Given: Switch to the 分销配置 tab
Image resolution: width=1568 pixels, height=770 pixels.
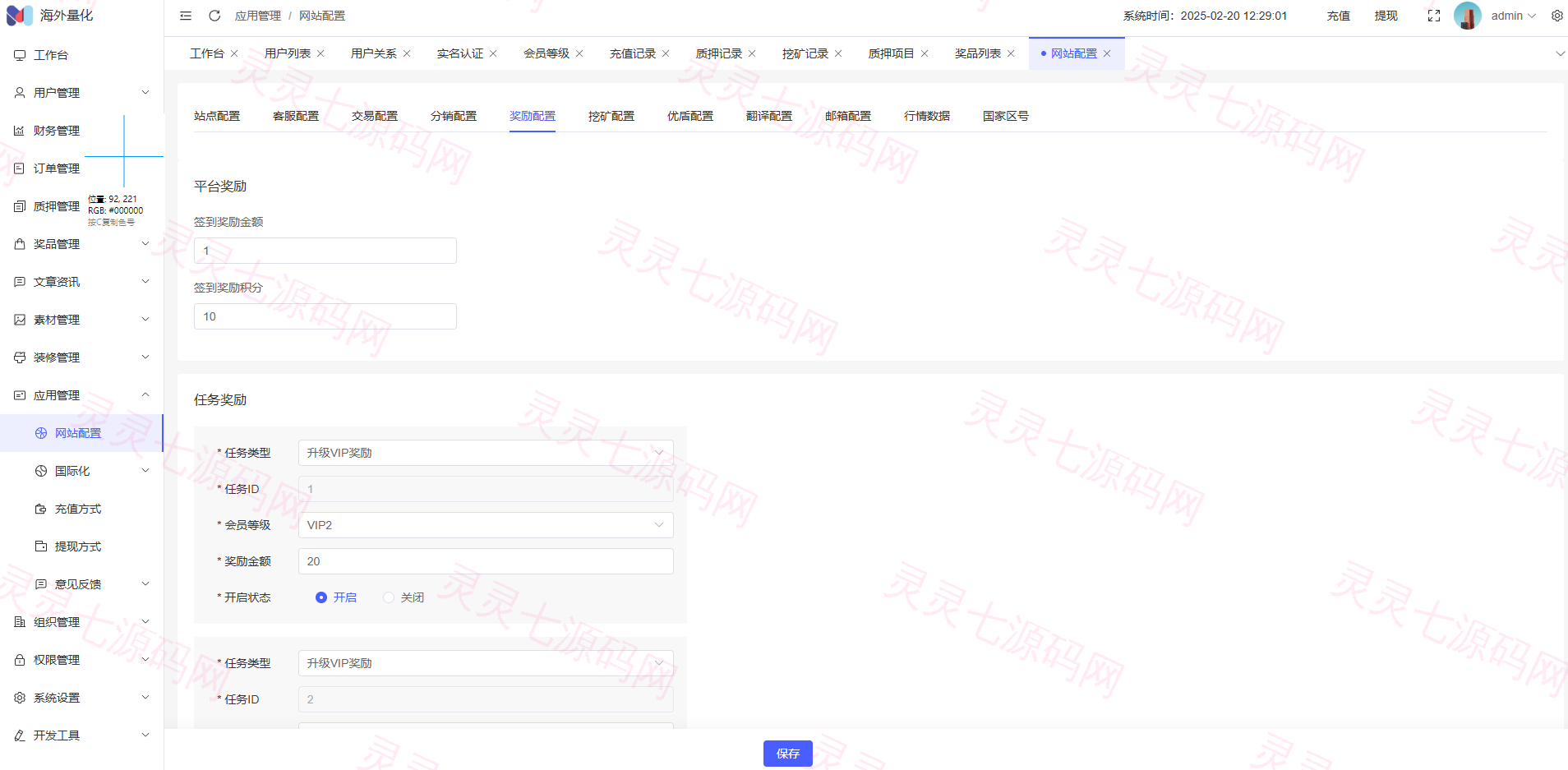Looking at the screenshot, I should click(454, 116).
